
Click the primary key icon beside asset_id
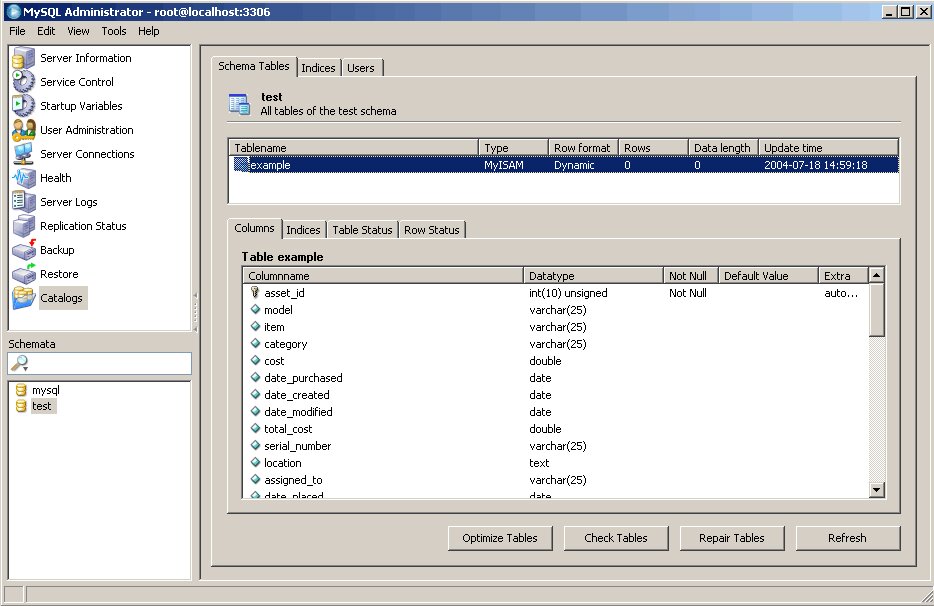(255, 292)
